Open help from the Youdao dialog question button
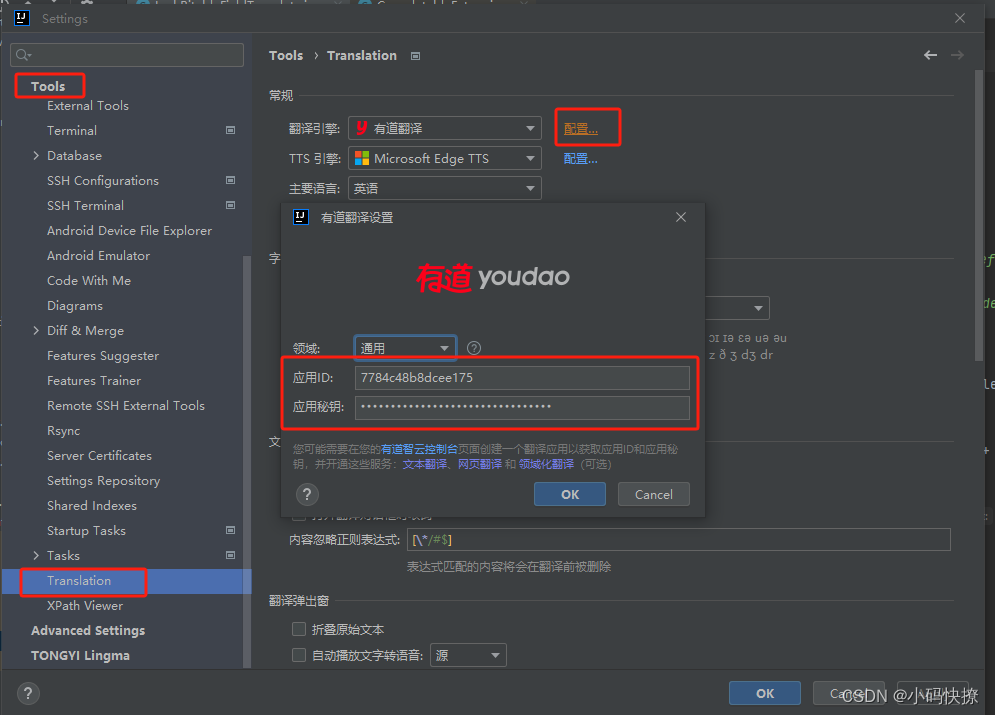 point(307,494)
